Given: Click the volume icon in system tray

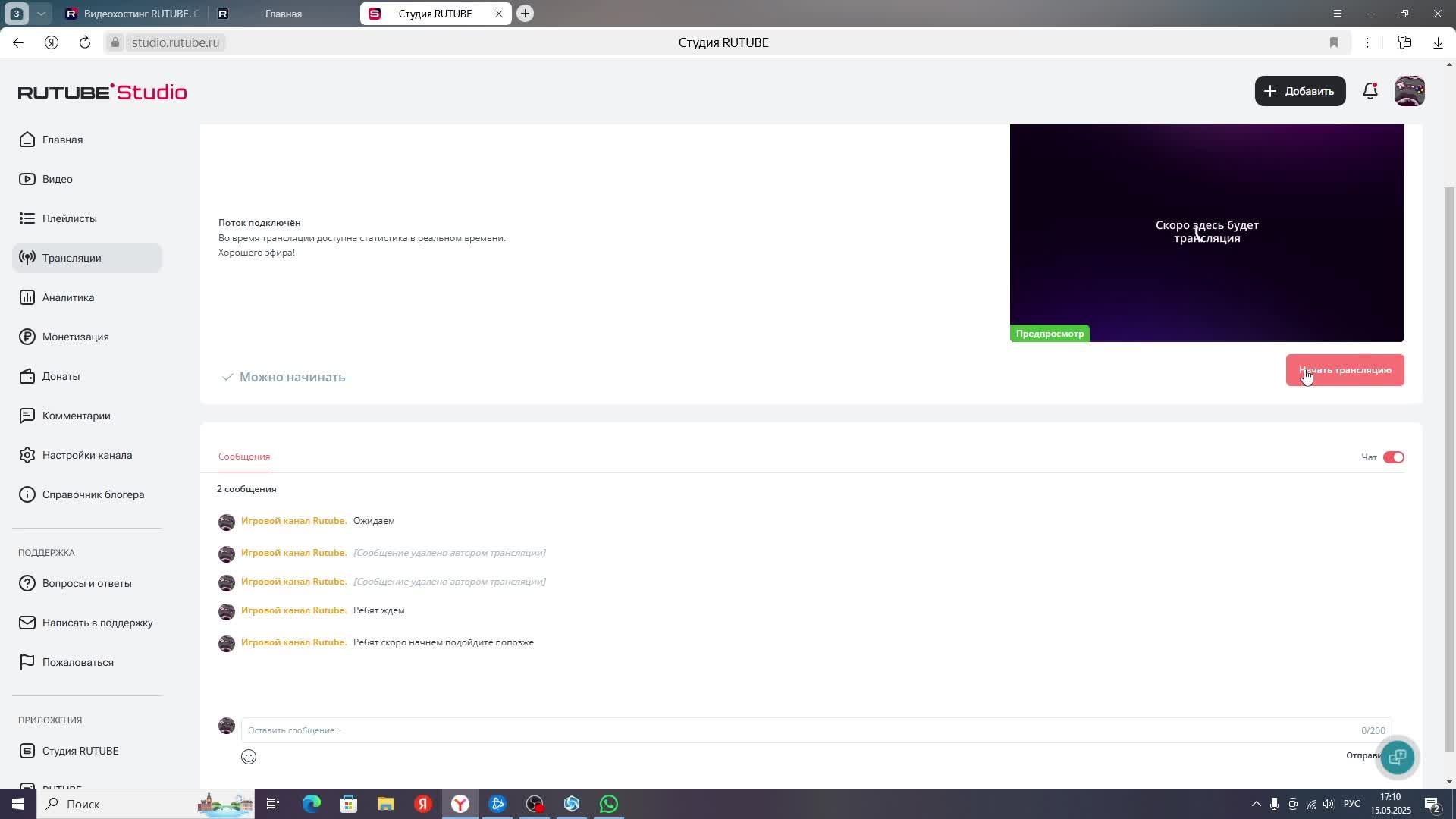Looking at the screenshot, I should coord(1329,804).
